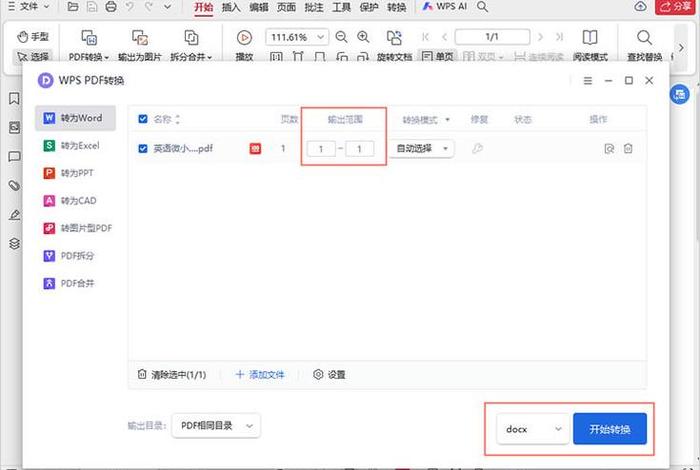Click the blue floating convert icon at right
This screenshot has height=470, width=700.
(679, 94)
